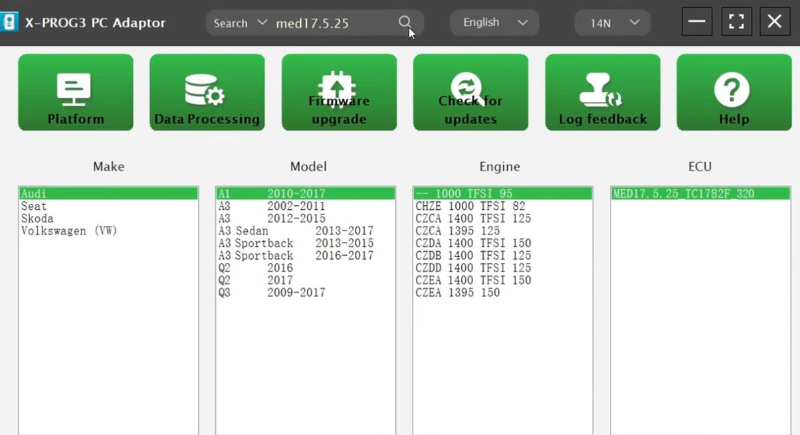Select engine CZCA 1395 125
This screenshot has height=435, width=800.
coord(503,231)
